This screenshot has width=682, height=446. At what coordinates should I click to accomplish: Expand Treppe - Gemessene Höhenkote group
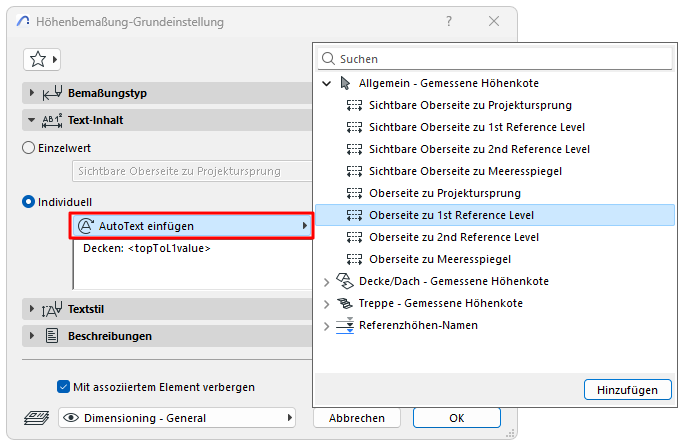click(x=327, y=304)
